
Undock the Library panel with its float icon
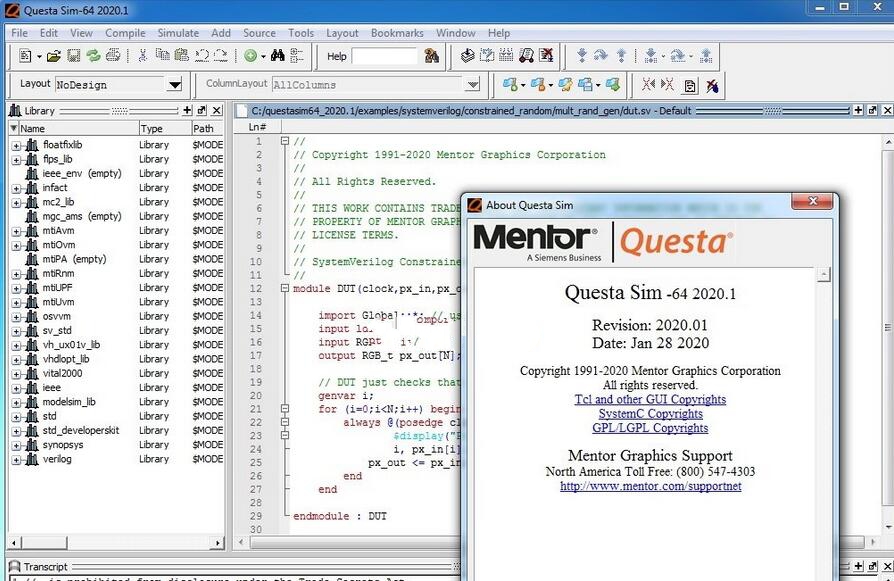coord(202,110)
